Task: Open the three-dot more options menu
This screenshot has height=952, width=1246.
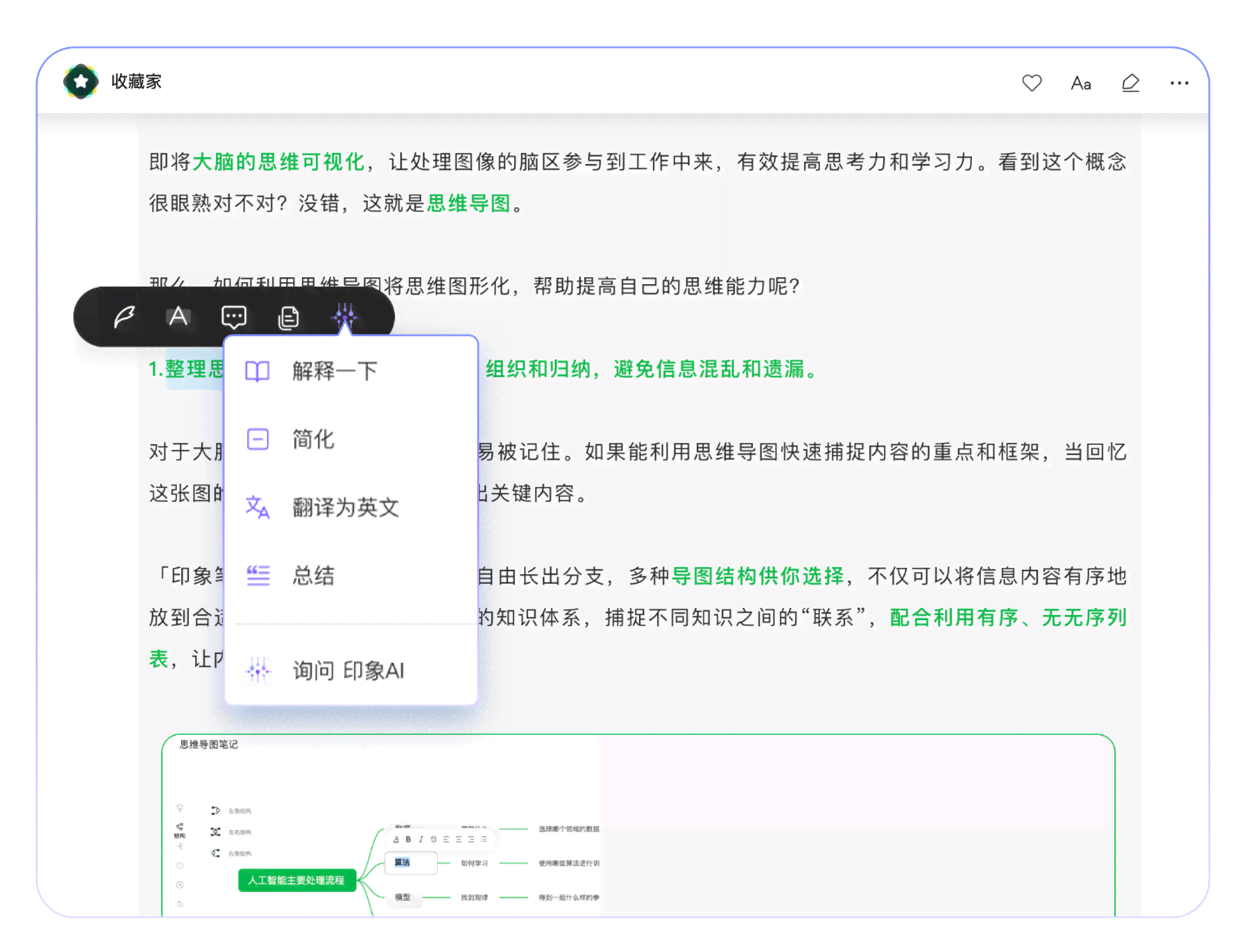Action: coord(1179,83)
